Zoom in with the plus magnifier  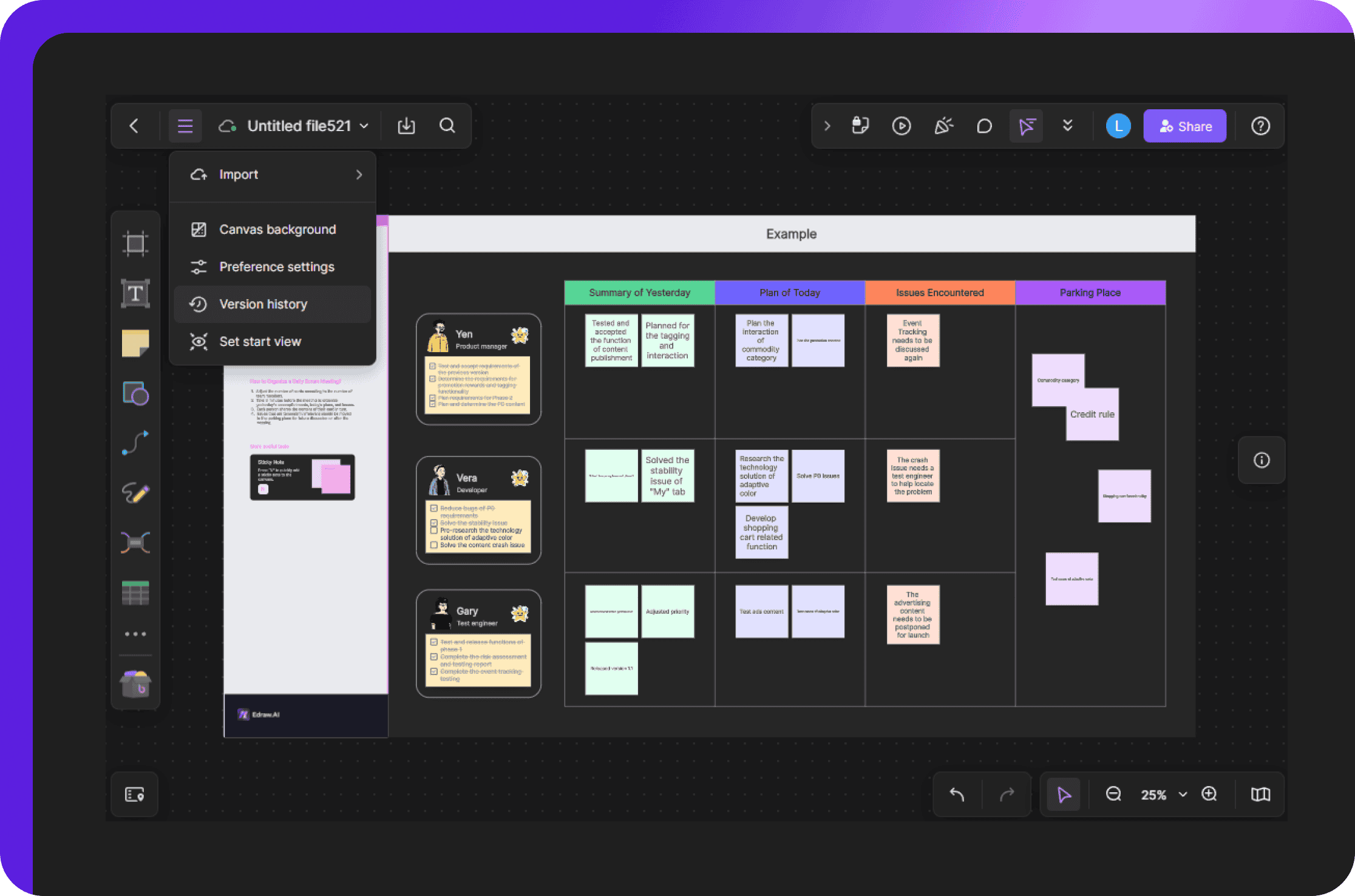click(x=1209, y=794)
